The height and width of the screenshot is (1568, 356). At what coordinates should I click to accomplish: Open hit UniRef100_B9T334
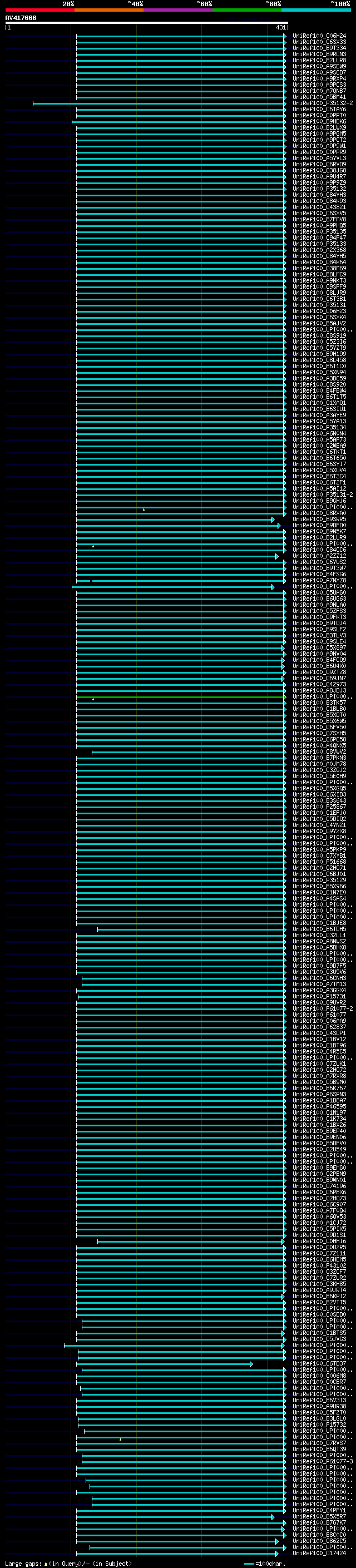pyautogui.click(x=319, y=48)
